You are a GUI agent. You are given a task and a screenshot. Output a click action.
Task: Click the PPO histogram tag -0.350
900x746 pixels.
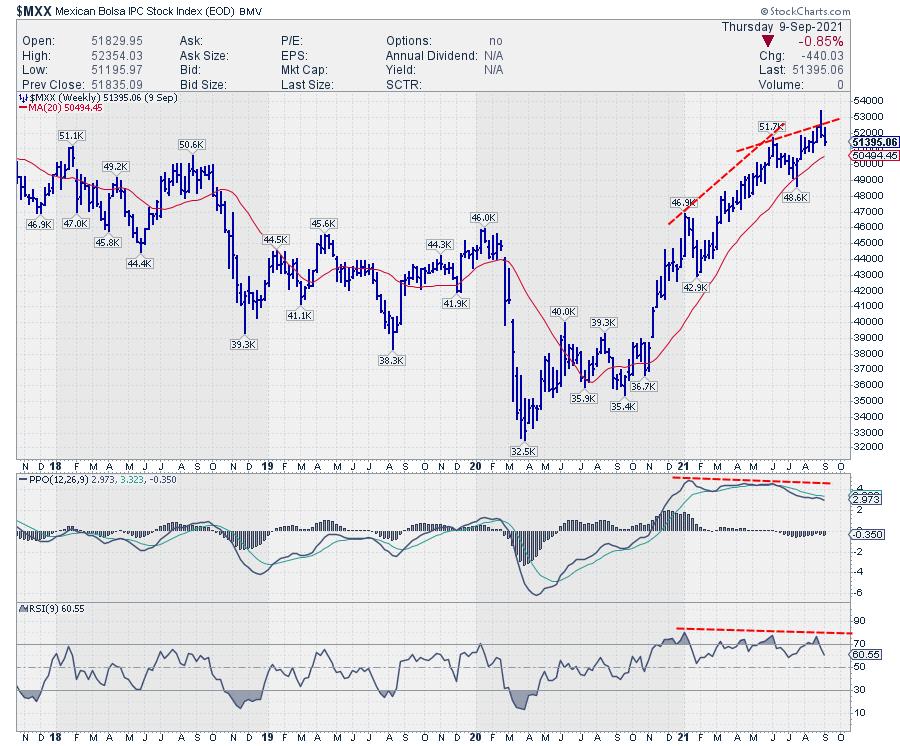tap(866, 534)
